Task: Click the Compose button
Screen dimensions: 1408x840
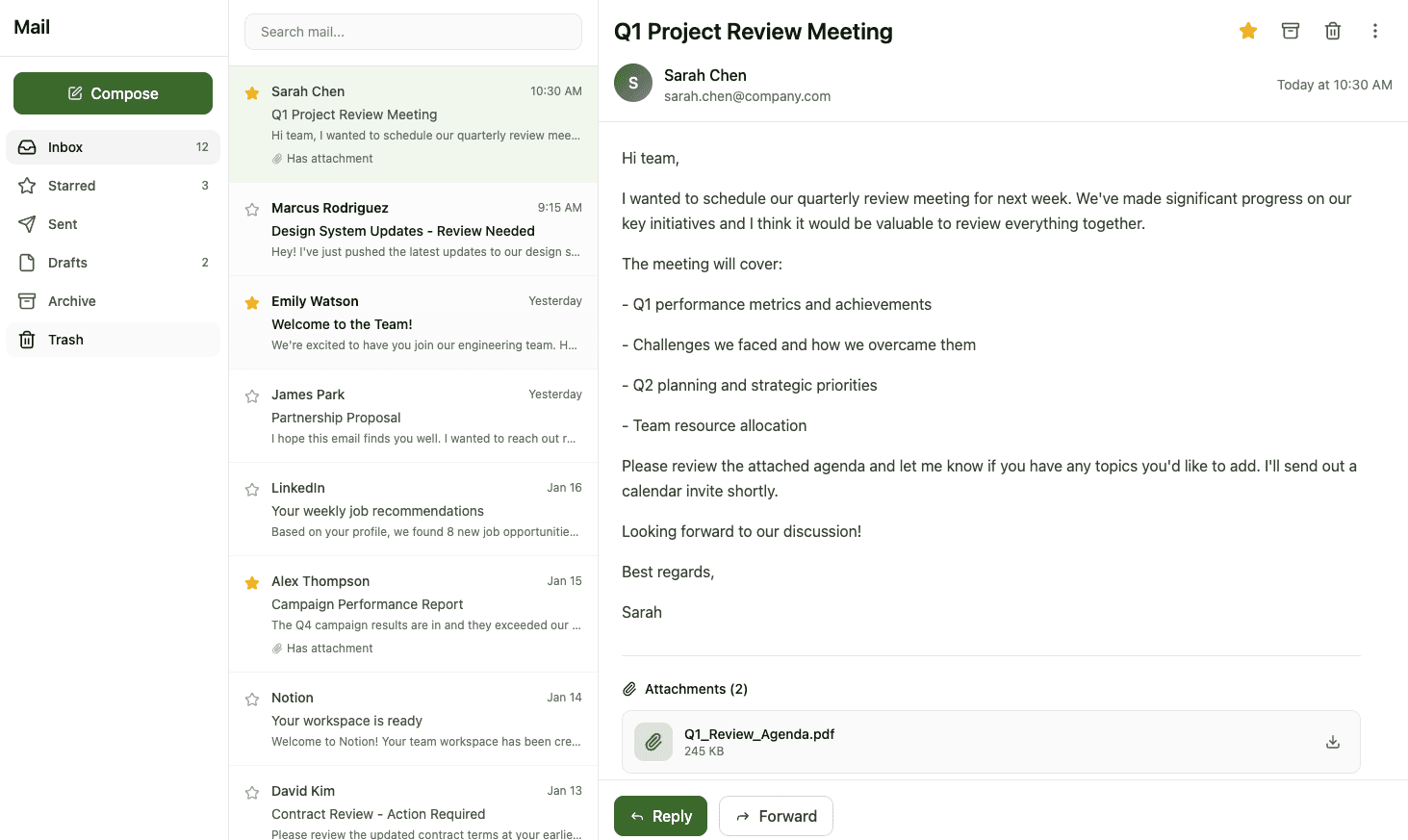Action: [113, 93]
